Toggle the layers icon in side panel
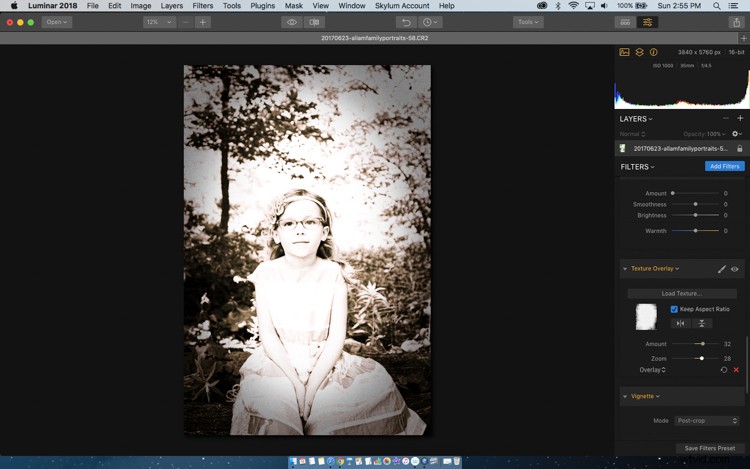The image size is (750, 469). [x=639, y=52]
